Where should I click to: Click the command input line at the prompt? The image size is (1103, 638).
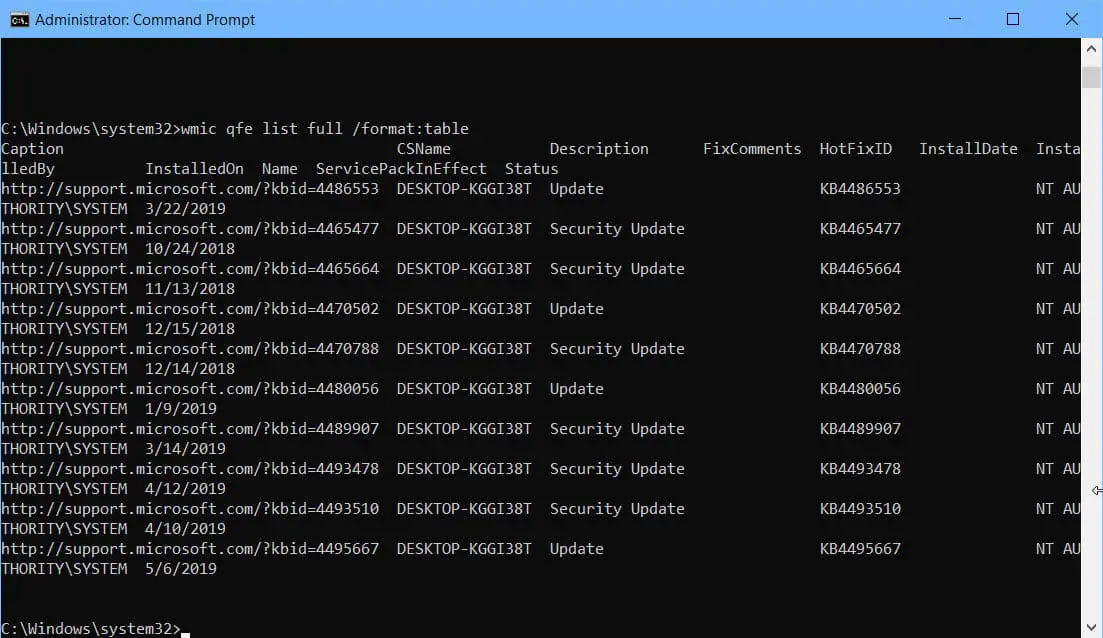coord(185,628)
